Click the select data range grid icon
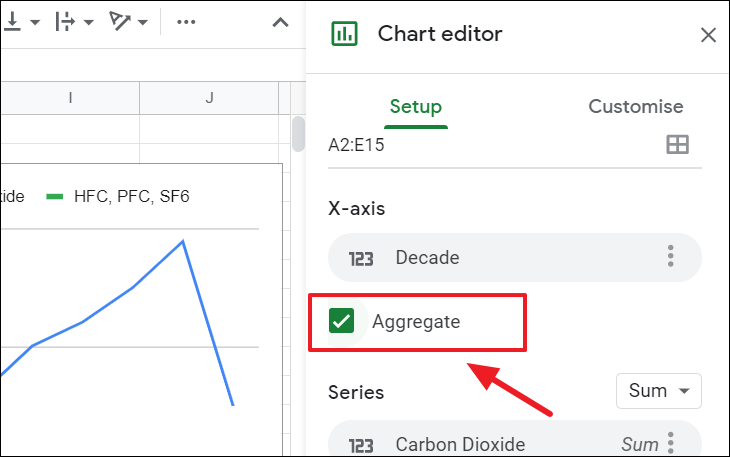Viewport: 730px width, 457px height. coord(677,145)
